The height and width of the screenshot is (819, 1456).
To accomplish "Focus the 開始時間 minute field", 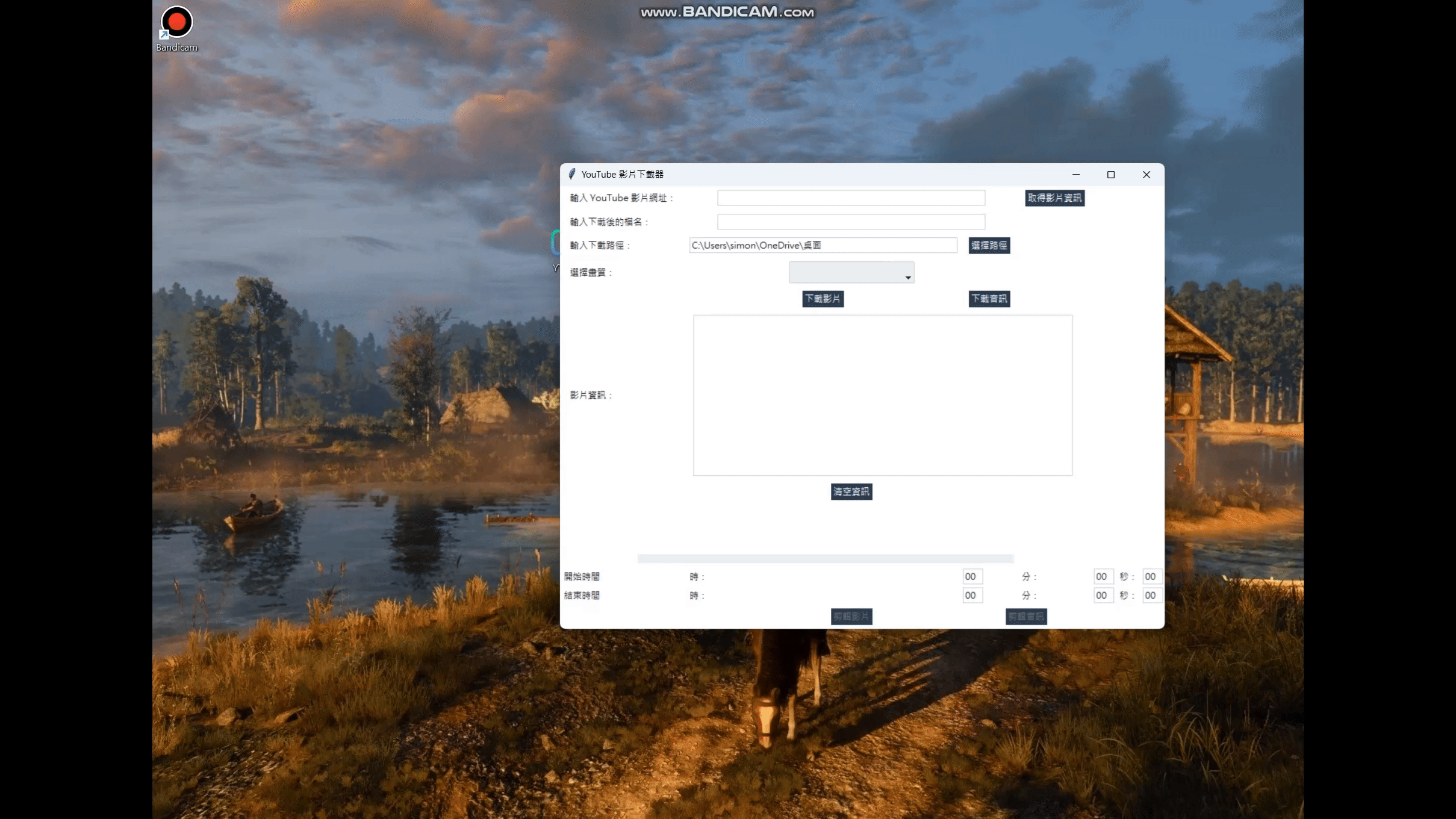I will [1103, 576].
